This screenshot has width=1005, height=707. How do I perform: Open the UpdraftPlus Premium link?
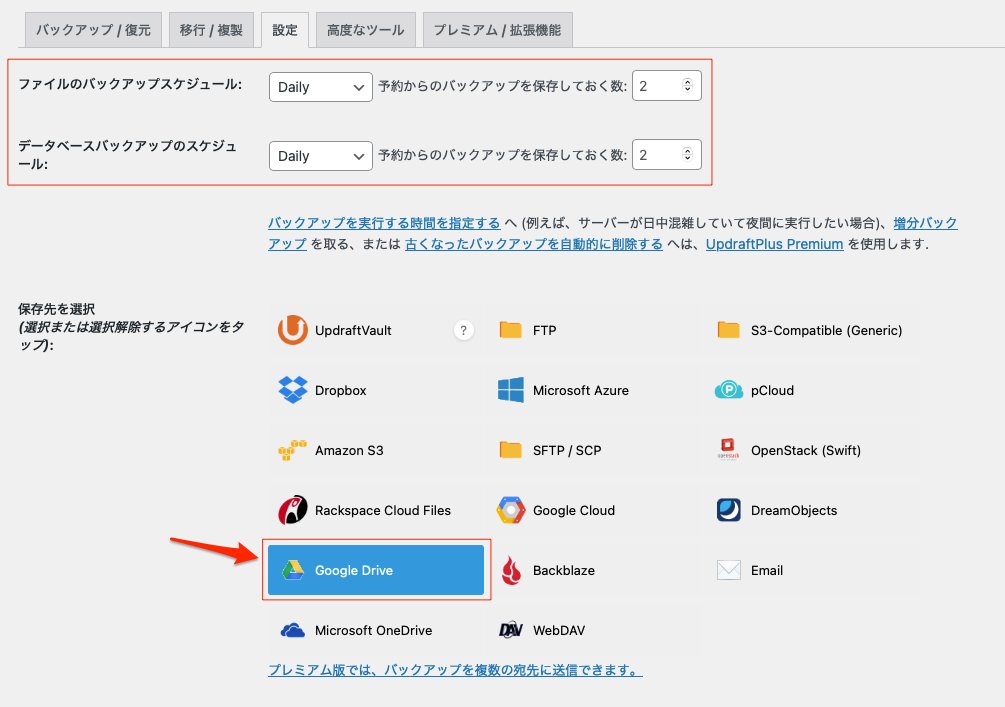pyautogui.click(x=774, y=244)
